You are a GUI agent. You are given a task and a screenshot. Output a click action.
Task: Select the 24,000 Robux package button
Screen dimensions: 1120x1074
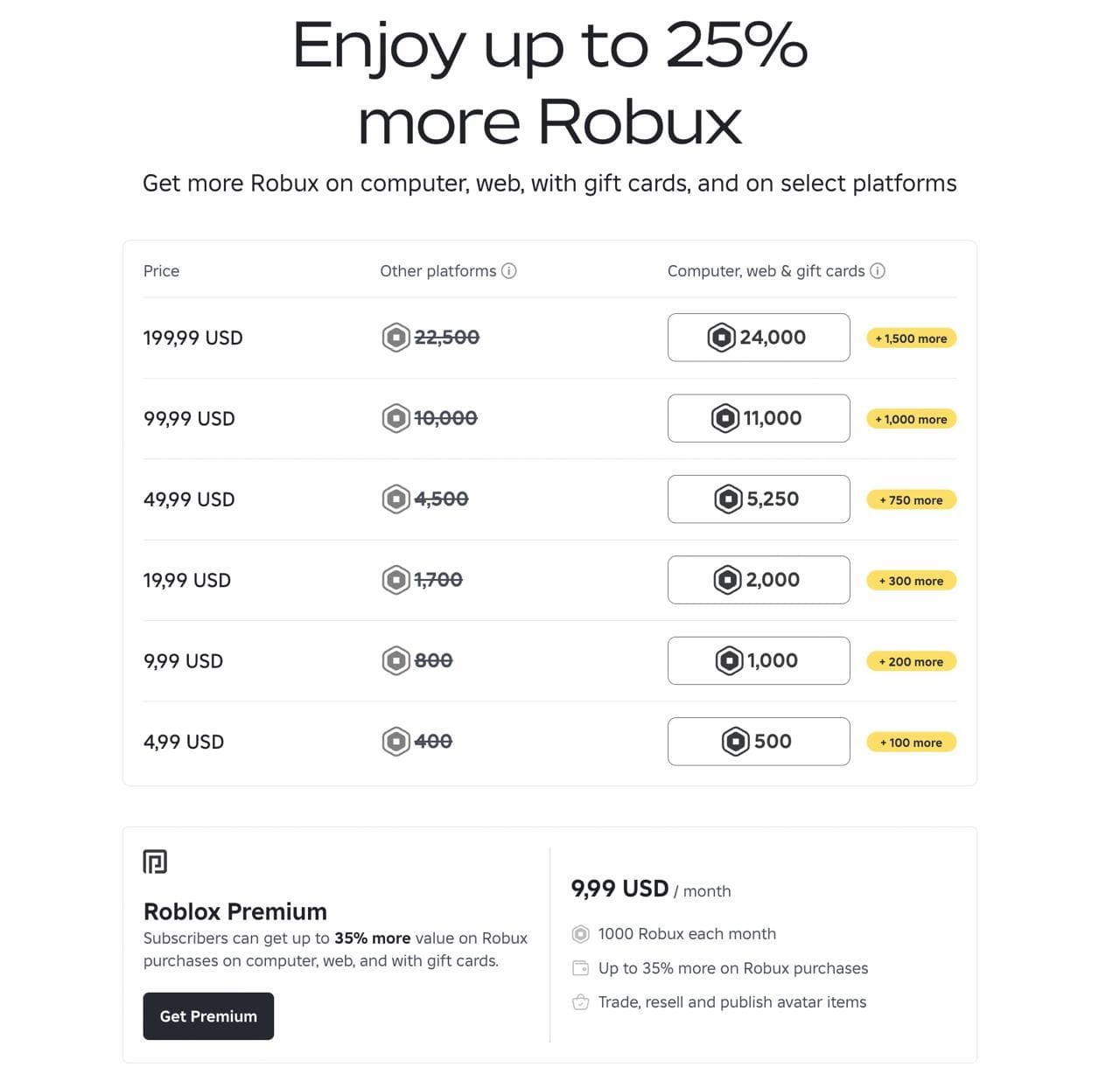(x=758, y=338)
